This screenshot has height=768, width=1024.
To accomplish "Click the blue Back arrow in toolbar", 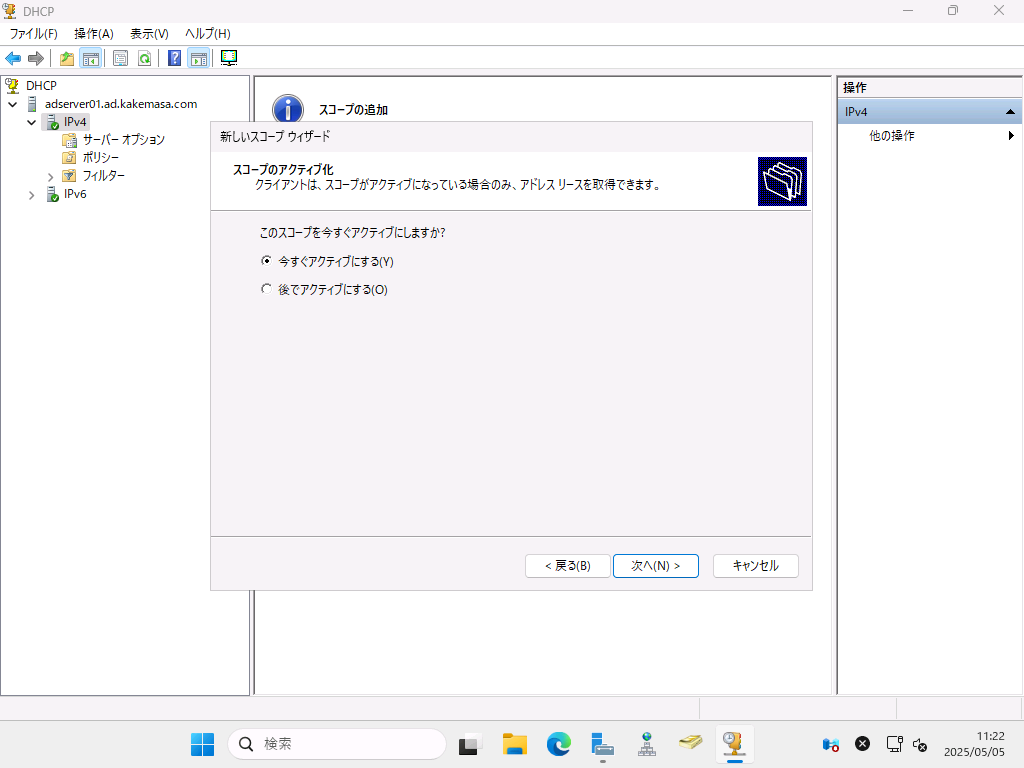I will [x=13, y=58].
